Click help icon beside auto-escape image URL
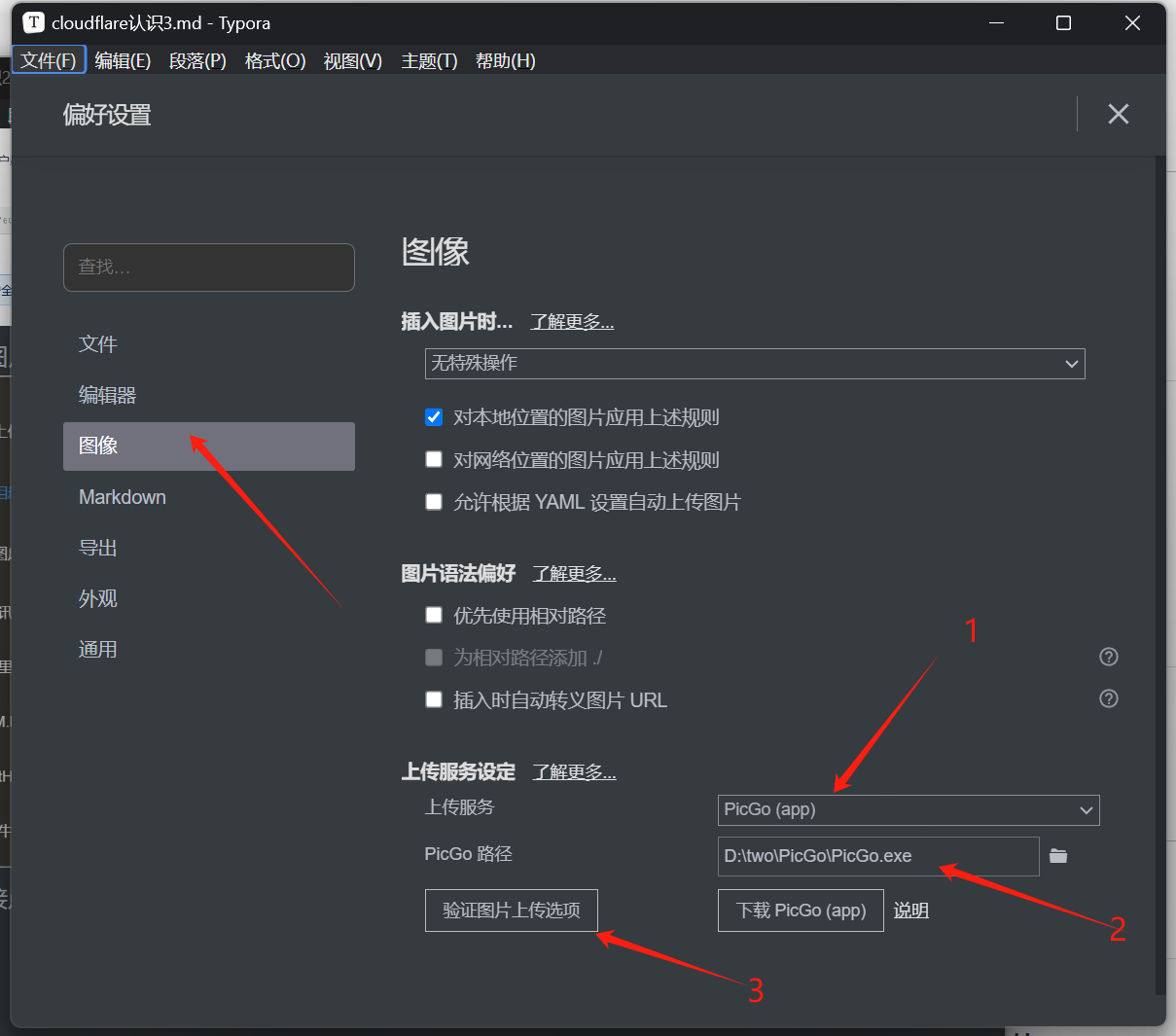The width and height of the screenshot is (1176, 1036). (1108, 698)
